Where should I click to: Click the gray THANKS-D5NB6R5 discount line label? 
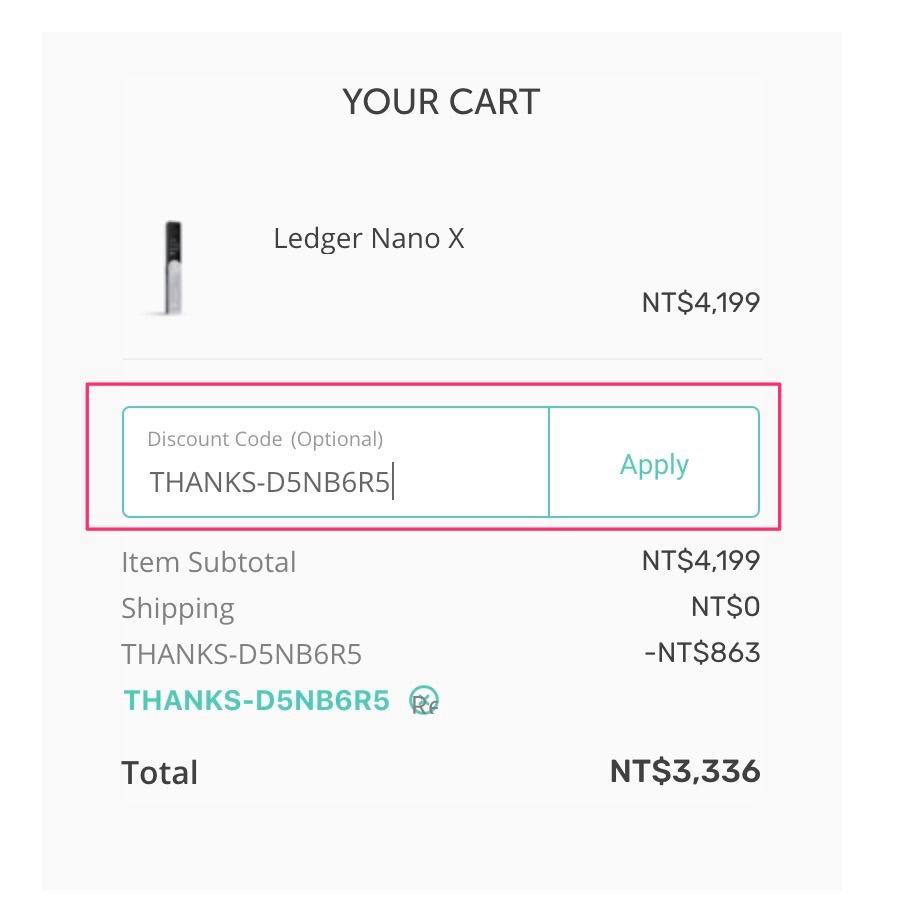click(241, 654)
